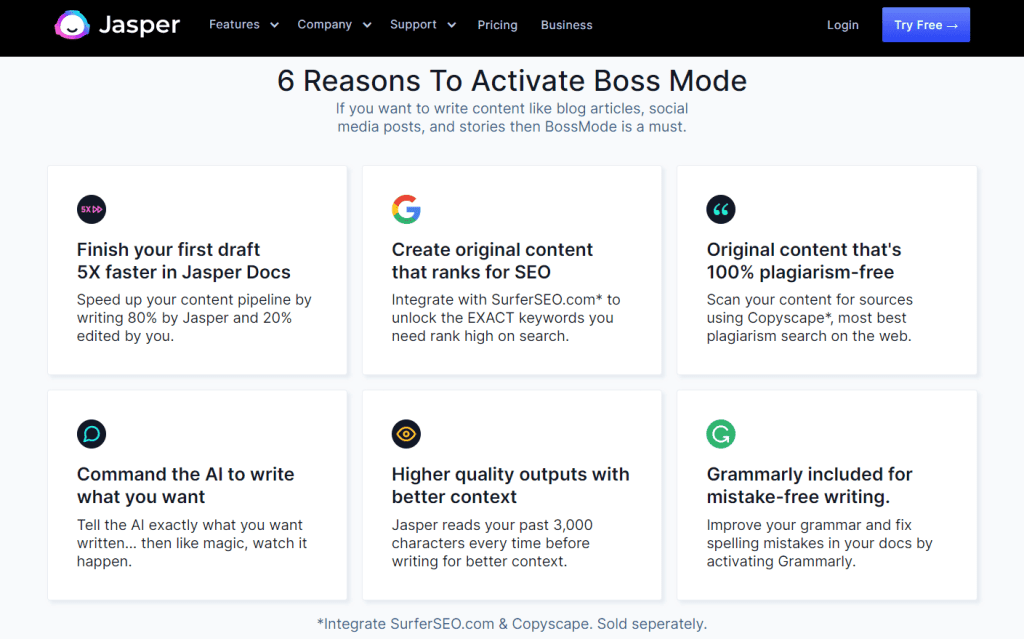The image size is (1024, 639).
Task: Click the '6 Reasons To Activate Boss Mode' heading
Action: tap(512, 81)
